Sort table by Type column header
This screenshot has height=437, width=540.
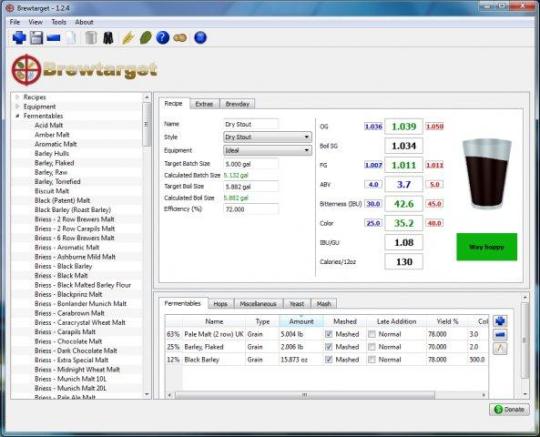[262, 321]
